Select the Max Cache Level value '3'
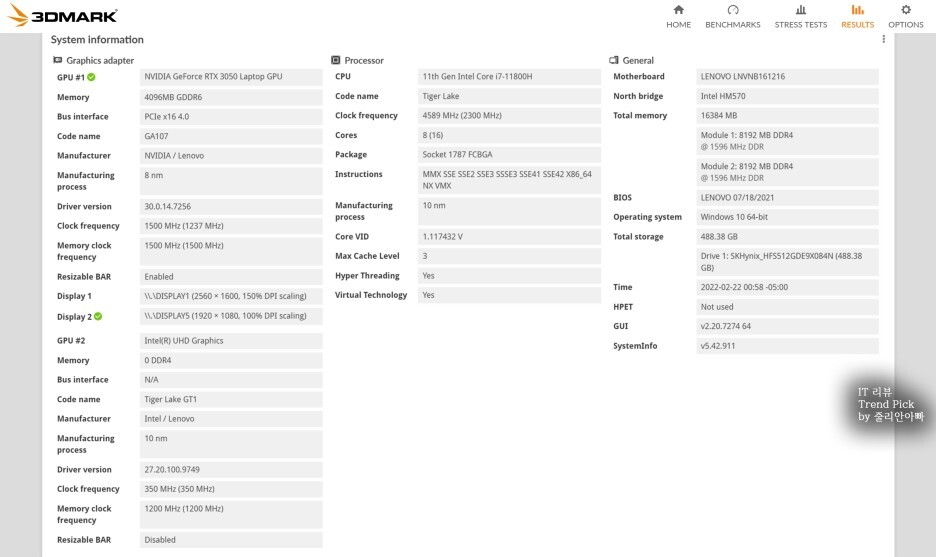 (509, 256)
